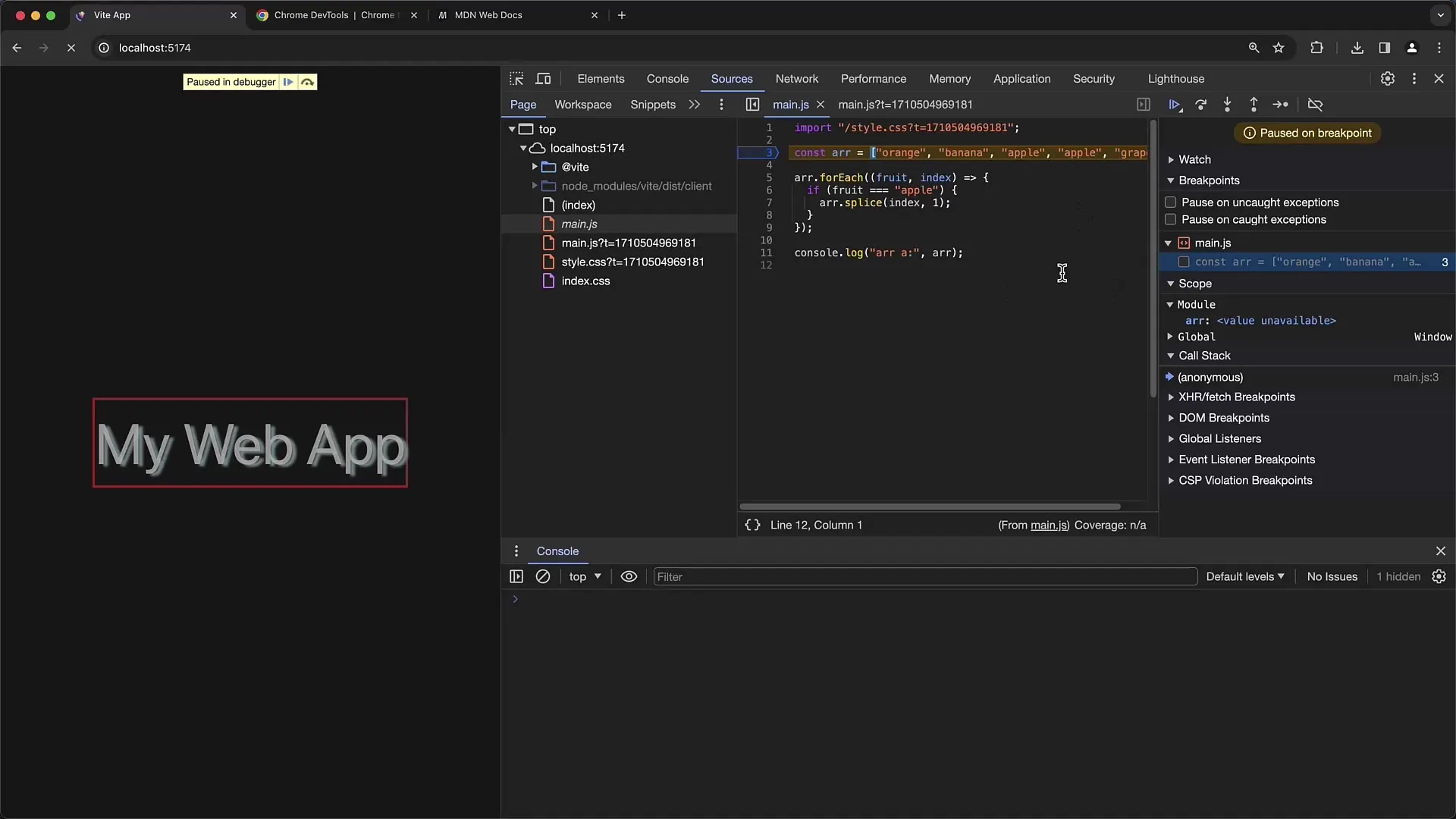
Task: Click the pretty print braces icon
Action: coord(752,525)
